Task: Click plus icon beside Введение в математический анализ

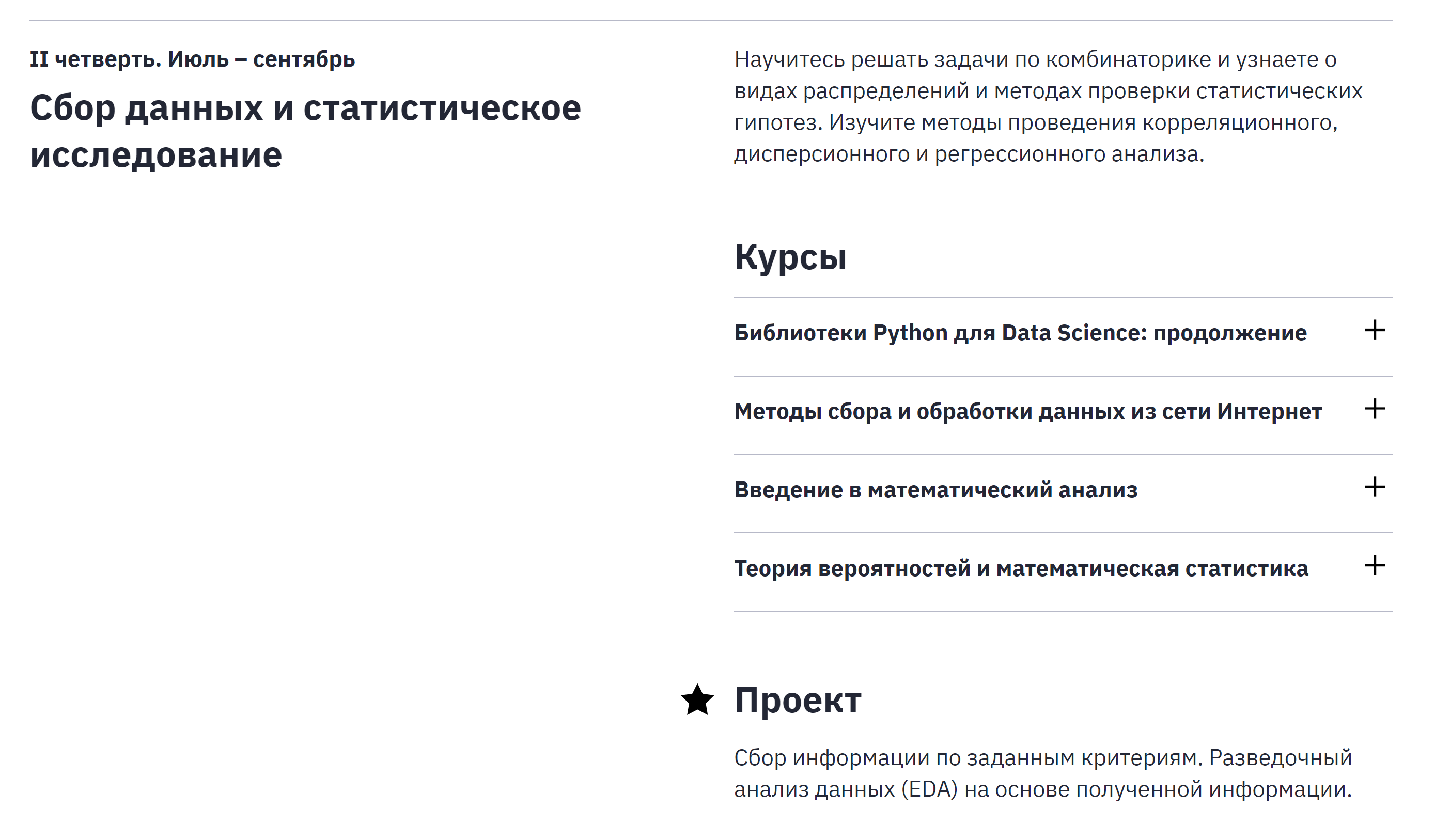Action: tap(1374, 487)
